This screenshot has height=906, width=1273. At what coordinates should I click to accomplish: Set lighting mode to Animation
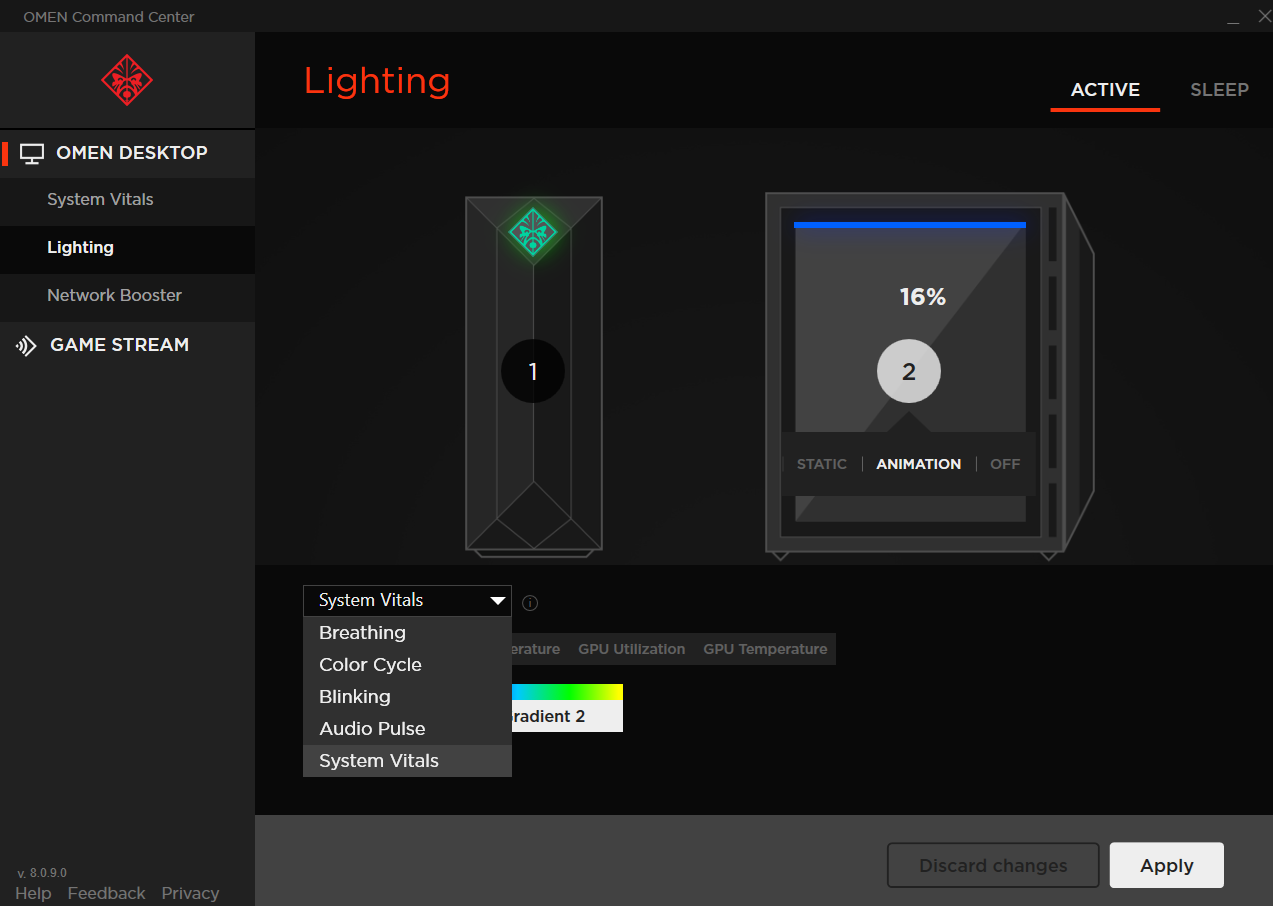919,464
